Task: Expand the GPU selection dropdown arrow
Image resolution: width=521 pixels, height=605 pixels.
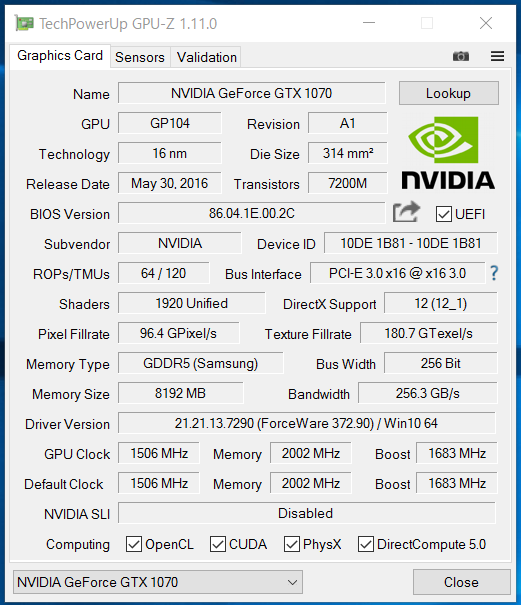Action: pos(292,582)
